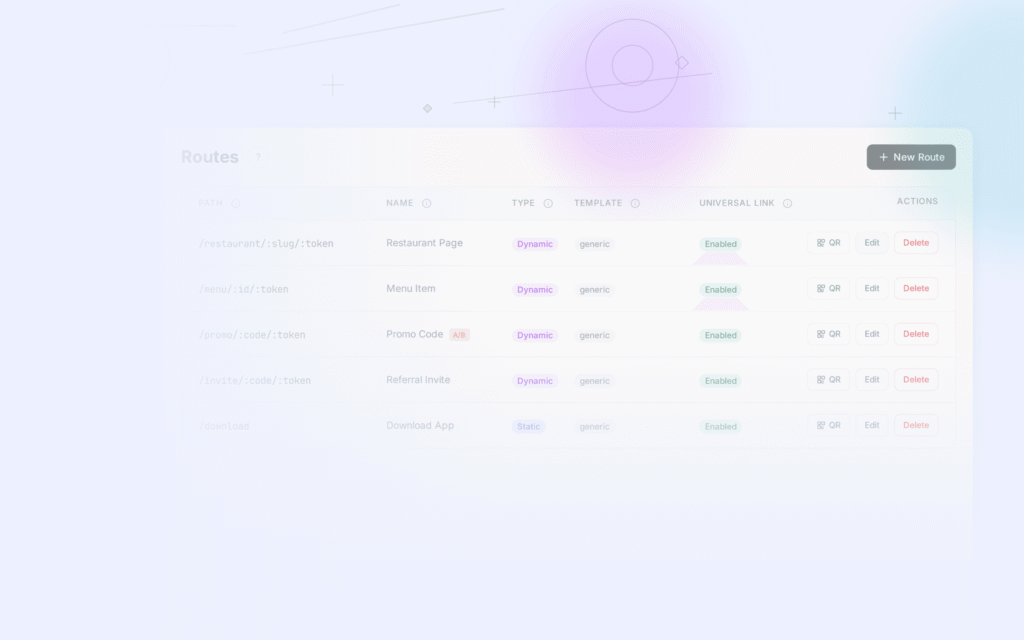This screenshot has width=1024, height=640.
Task: Edit the Referral Invite route
Action: (872, 380)
